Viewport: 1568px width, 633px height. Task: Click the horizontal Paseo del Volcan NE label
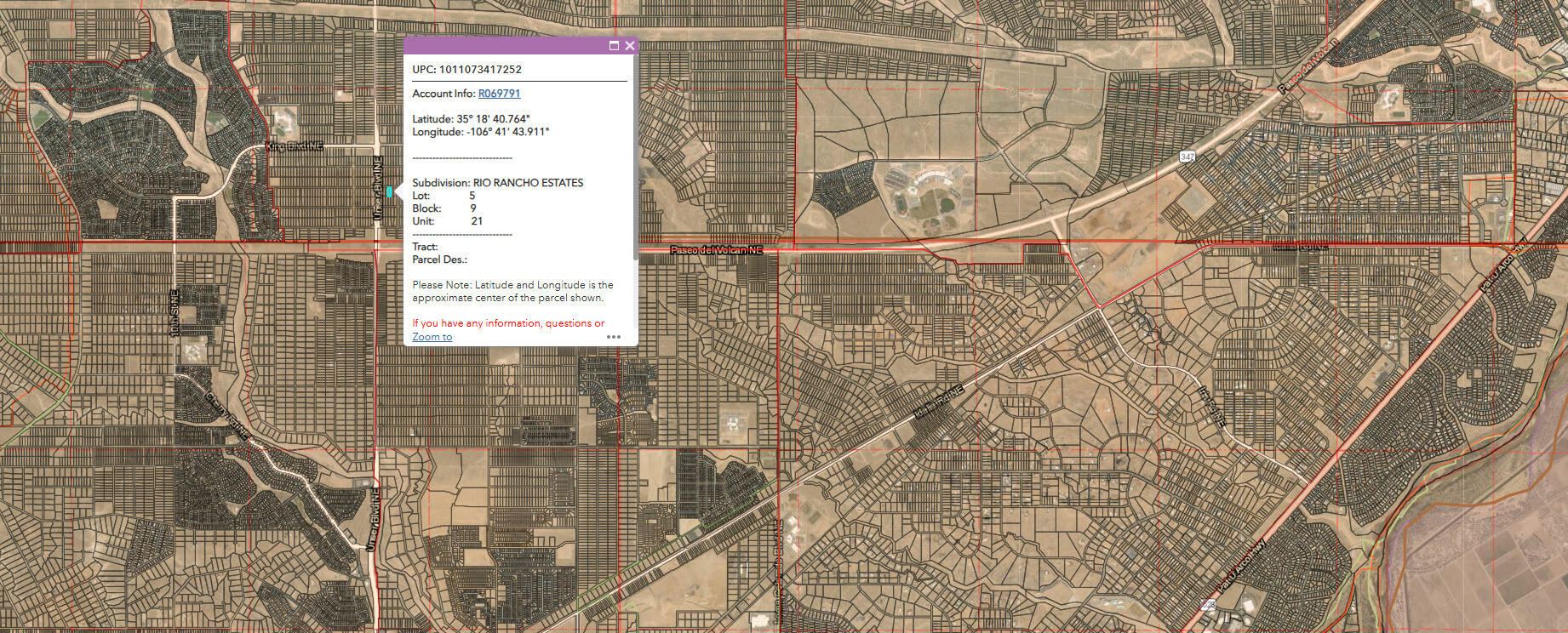pos(717,250)
